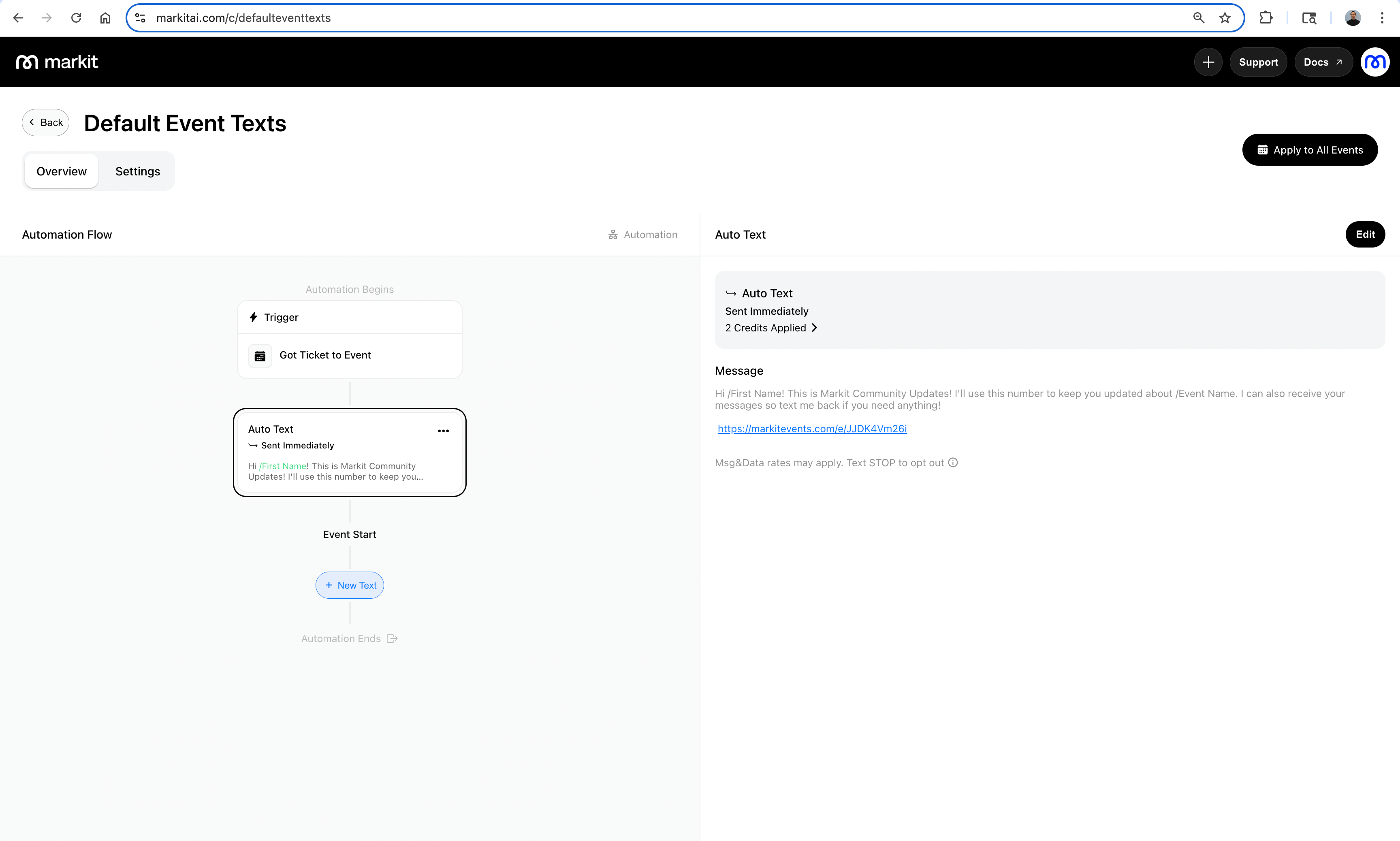This screenshot has height=841, width=1400.
Task: Add a New Text step
Action: click(x=350, y=585)
